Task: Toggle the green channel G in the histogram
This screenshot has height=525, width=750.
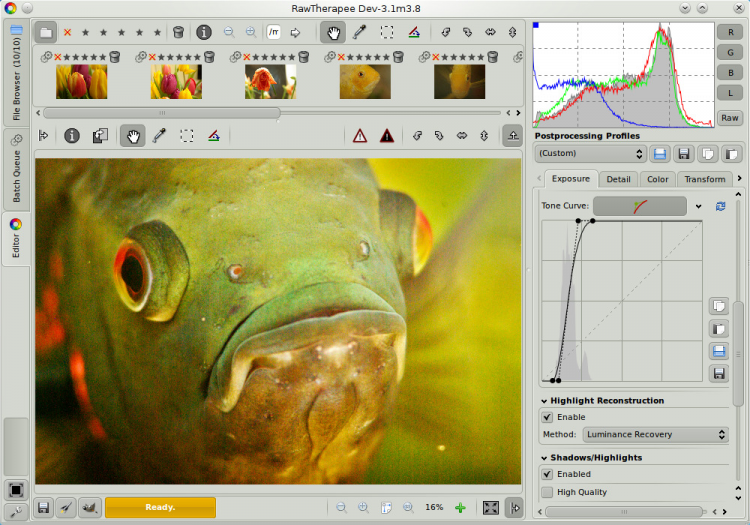Action: (x=730, y=53)
